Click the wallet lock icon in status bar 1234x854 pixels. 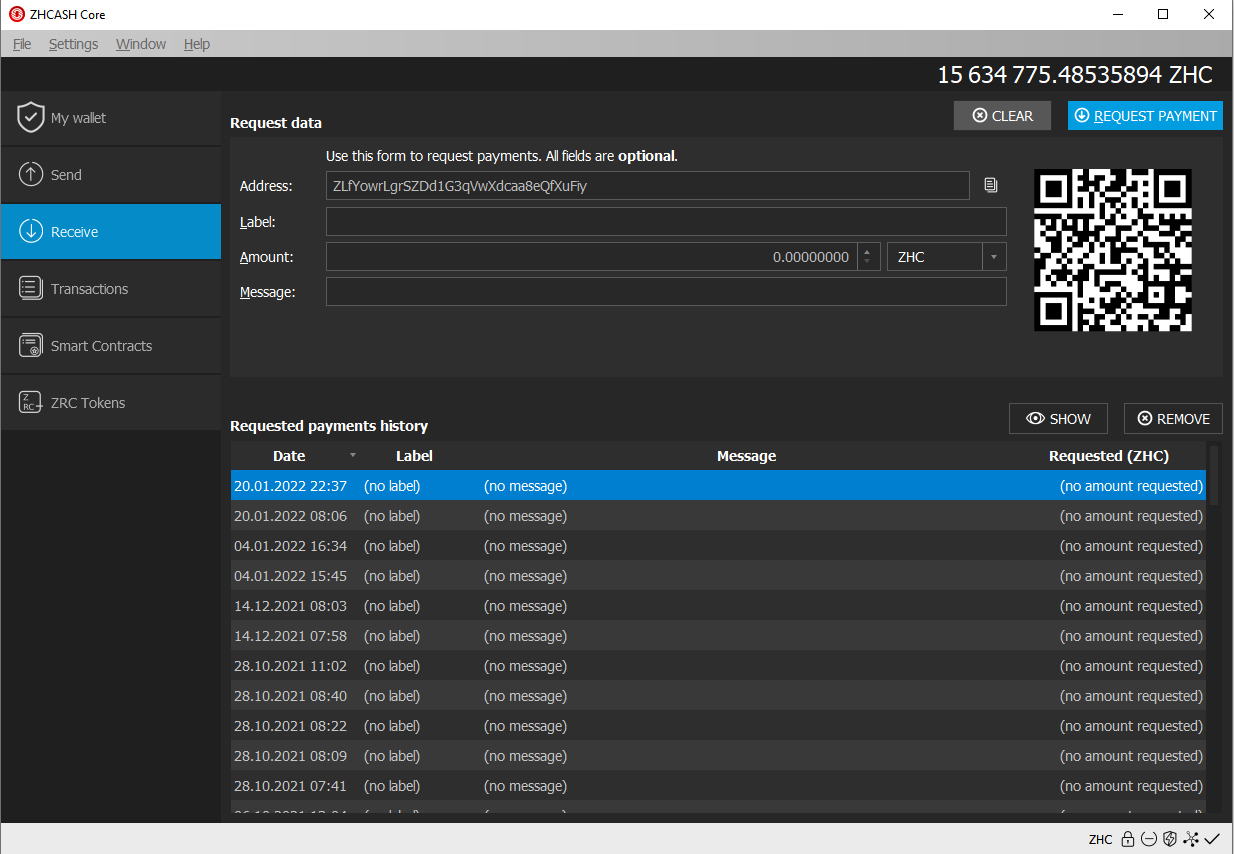(1127, 839)
